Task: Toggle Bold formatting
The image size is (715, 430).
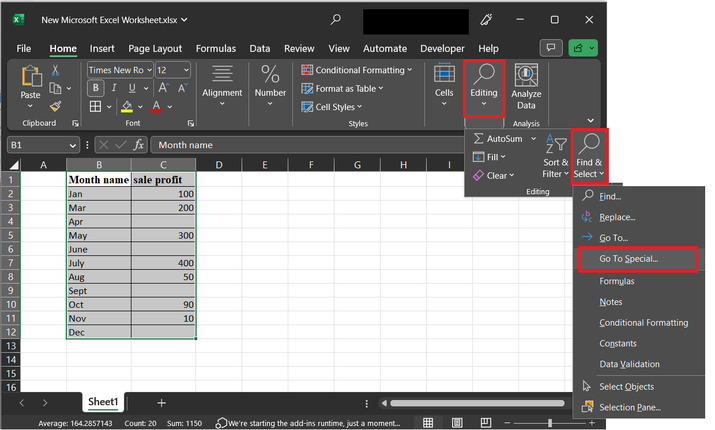Action: (96, 88)
